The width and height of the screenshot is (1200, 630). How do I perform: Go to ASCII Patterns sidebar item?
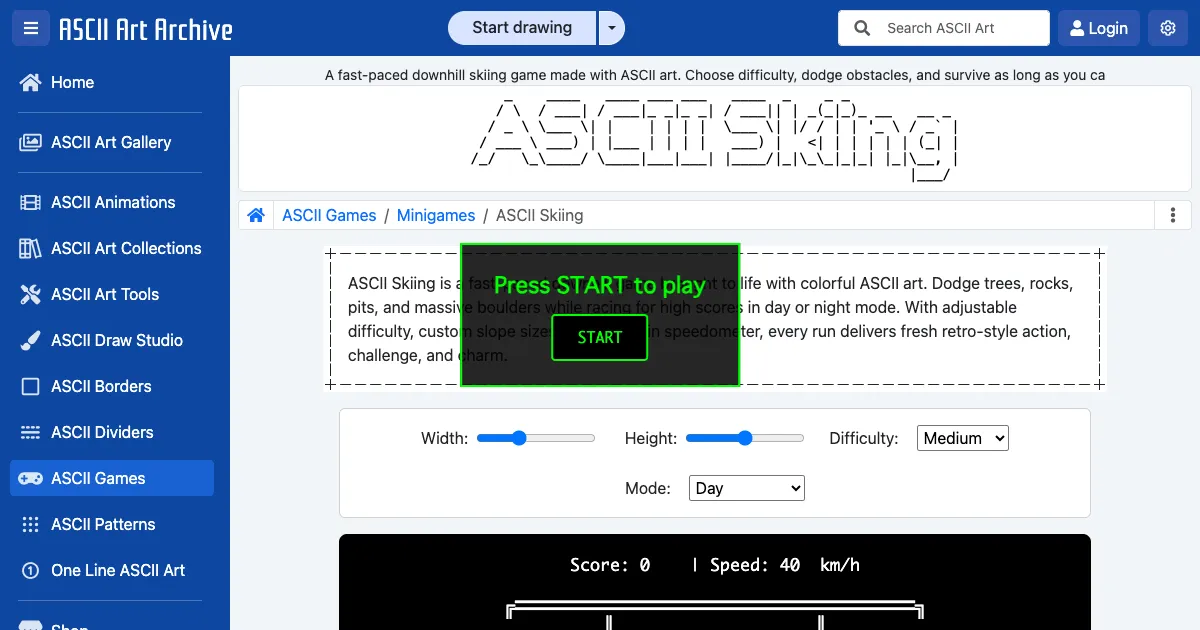pos(103,524)
